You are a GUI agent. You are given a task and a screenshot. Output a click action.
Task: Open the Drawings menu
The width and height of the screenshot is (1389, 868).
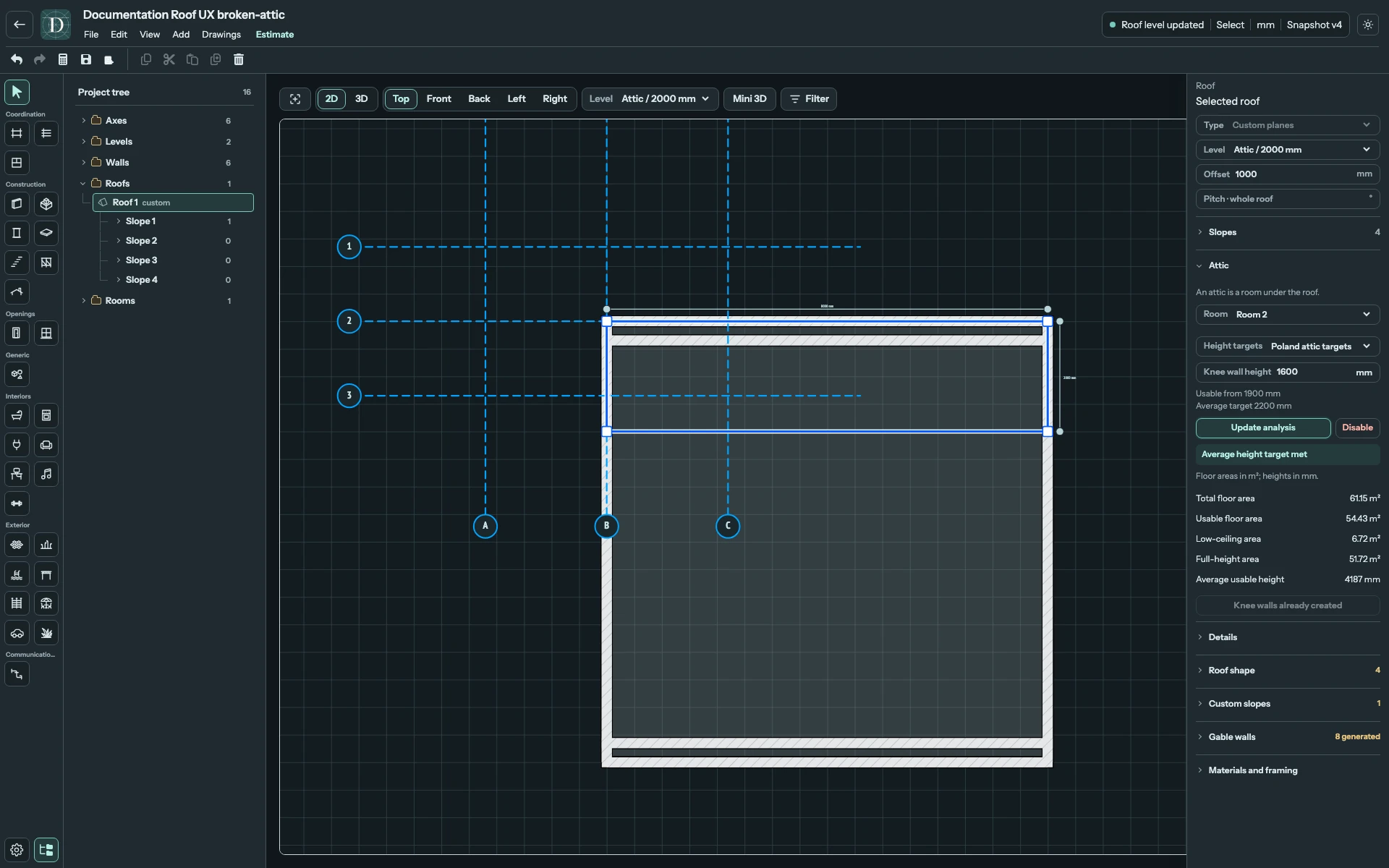pos(221,35)
